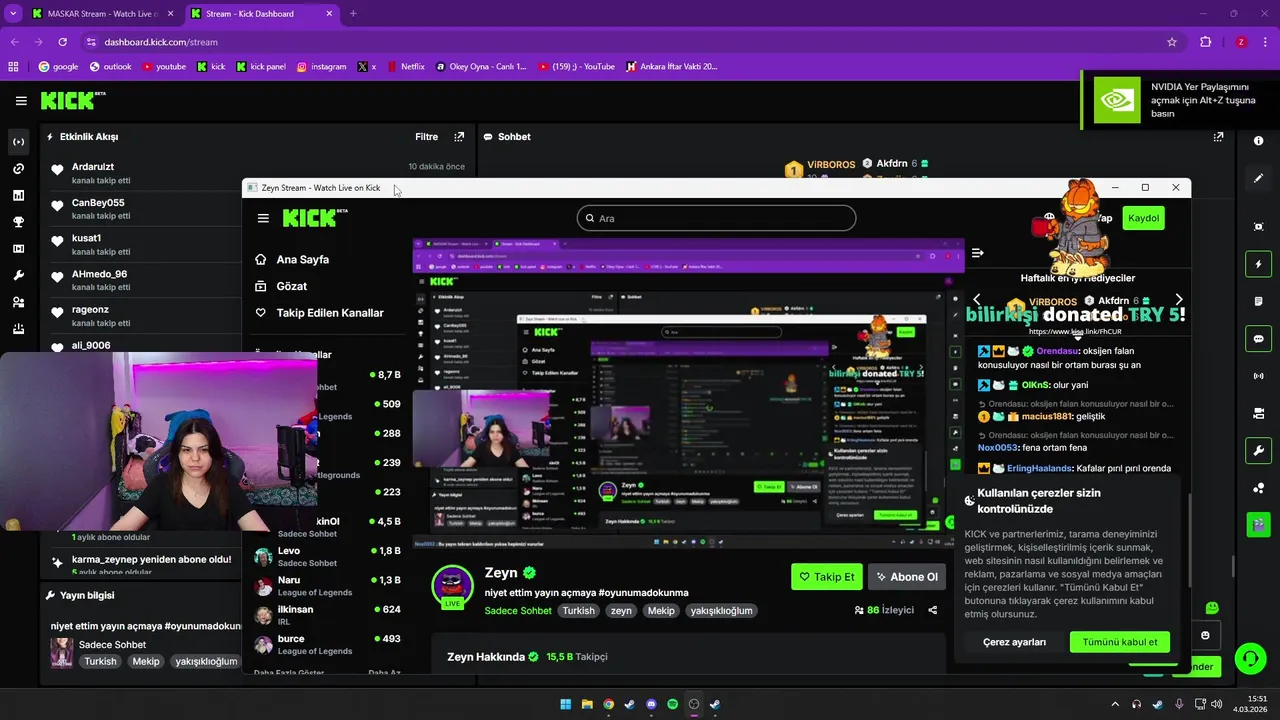Image resolution: width=1280 pixels, height=720 pixels.
Task: Open the Chrome tab search dropdown arrow
Action: (13, 14)
